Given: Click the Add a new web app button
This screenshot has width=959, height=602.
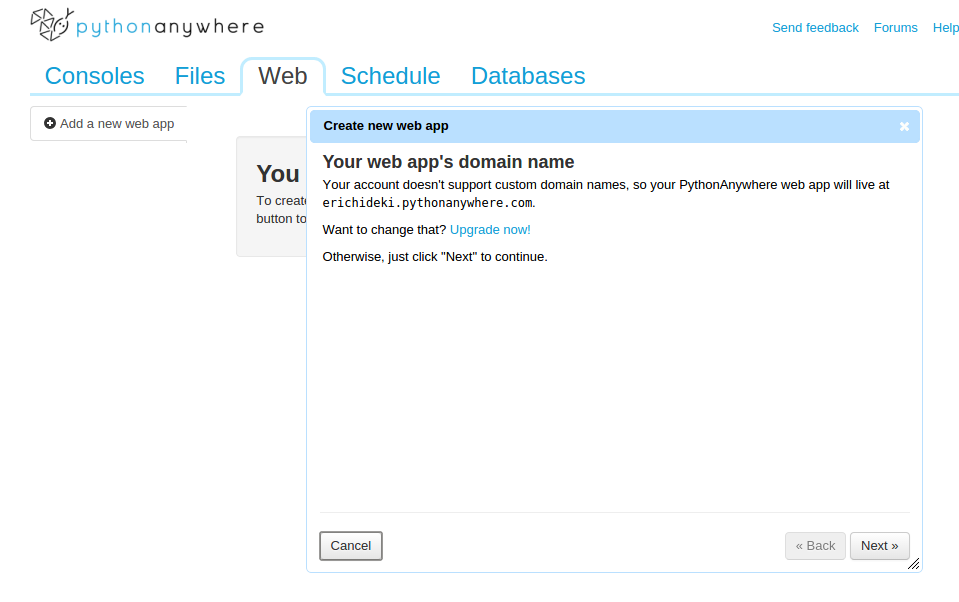Looking at the screenshot, I should (x=109, y=124).
